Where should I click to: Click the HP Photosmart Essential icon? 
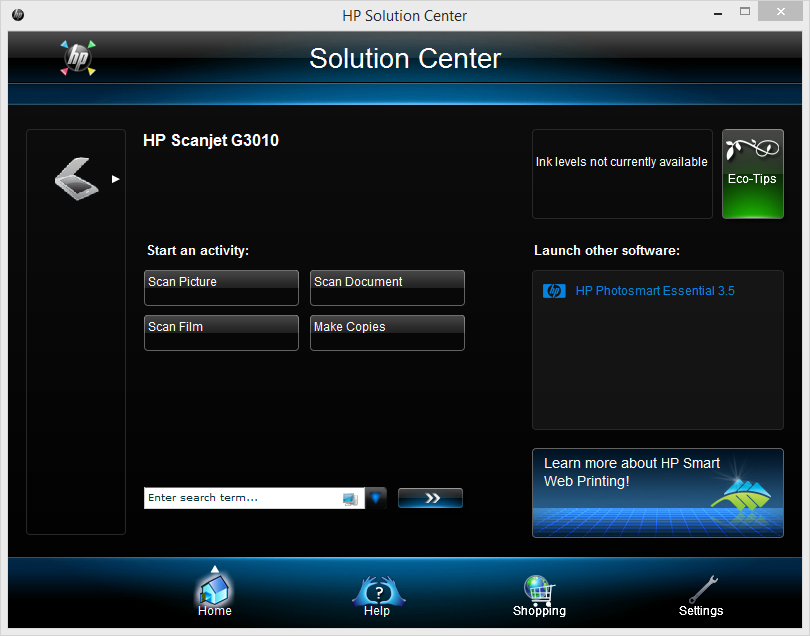coord(554,291)
